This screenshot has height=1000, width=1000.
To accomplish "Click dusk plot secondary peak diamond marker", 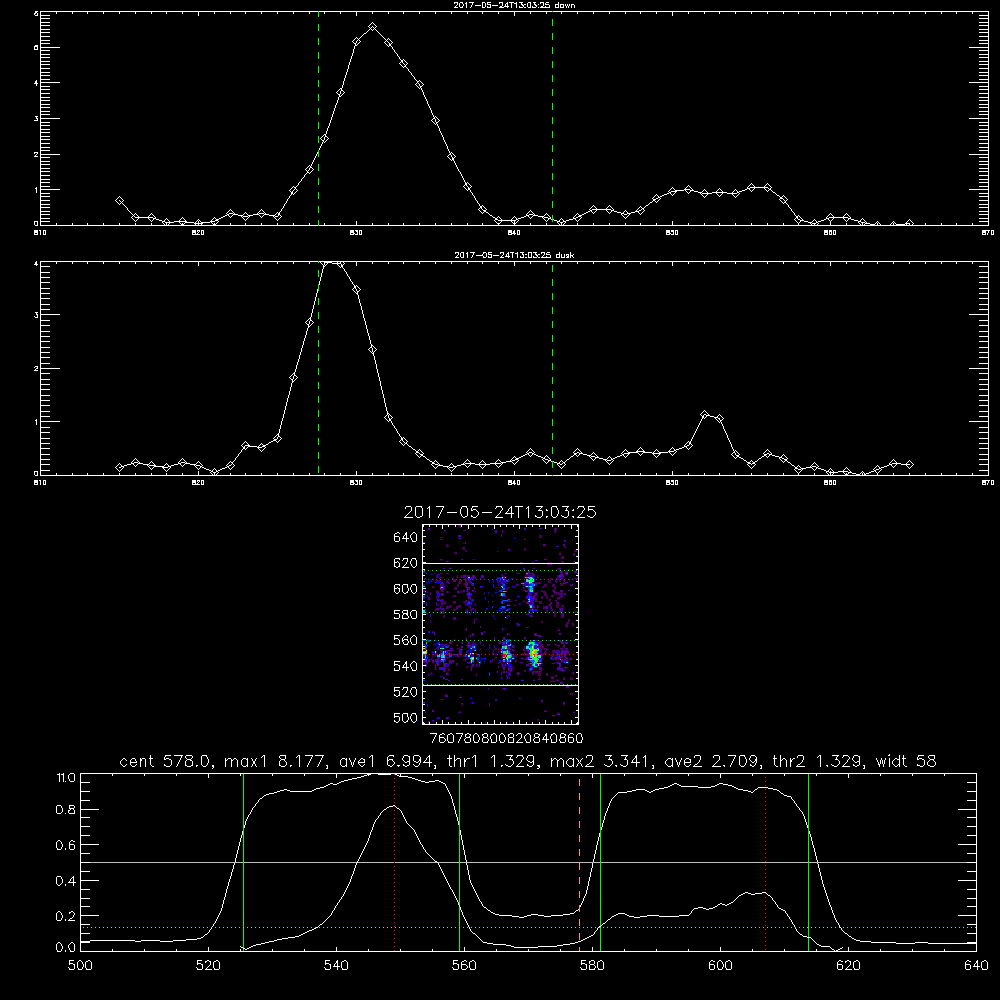I will pos(705,415).
